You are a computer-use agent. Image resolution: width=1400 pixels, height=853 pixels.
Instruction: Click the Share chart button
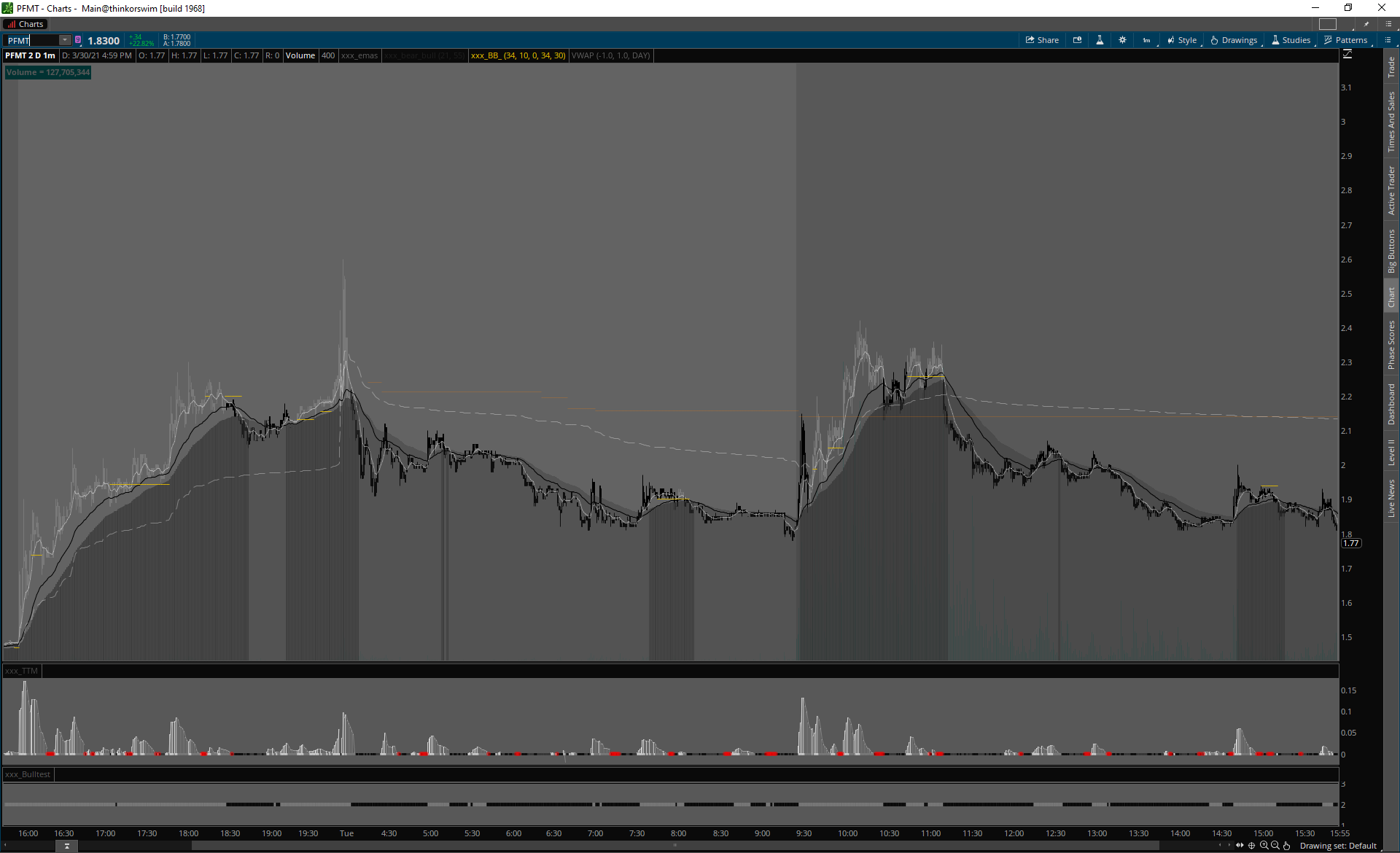pos(1042,40)
